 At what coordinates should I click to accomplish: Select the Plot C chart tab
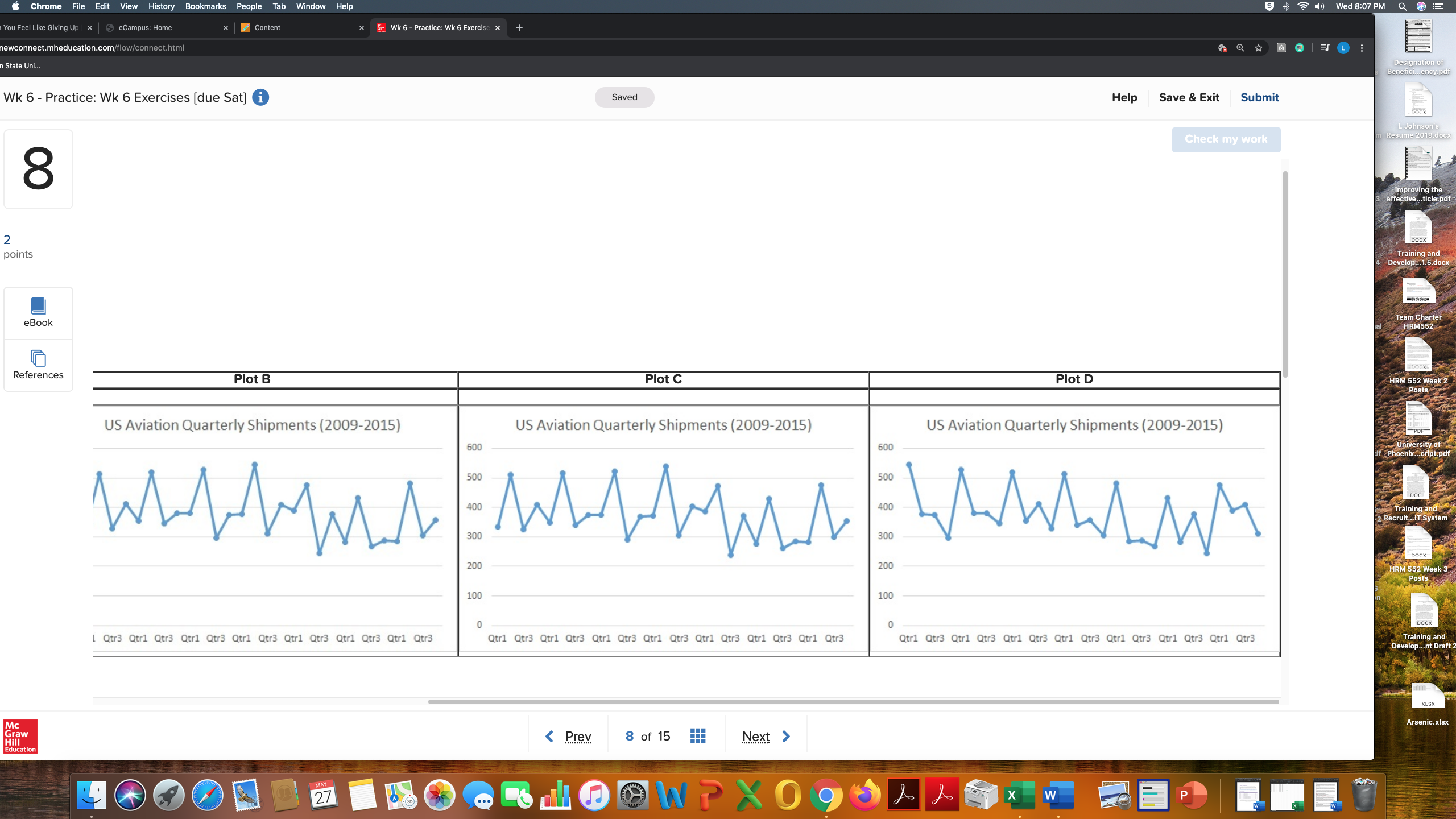[x=662, y=378]
